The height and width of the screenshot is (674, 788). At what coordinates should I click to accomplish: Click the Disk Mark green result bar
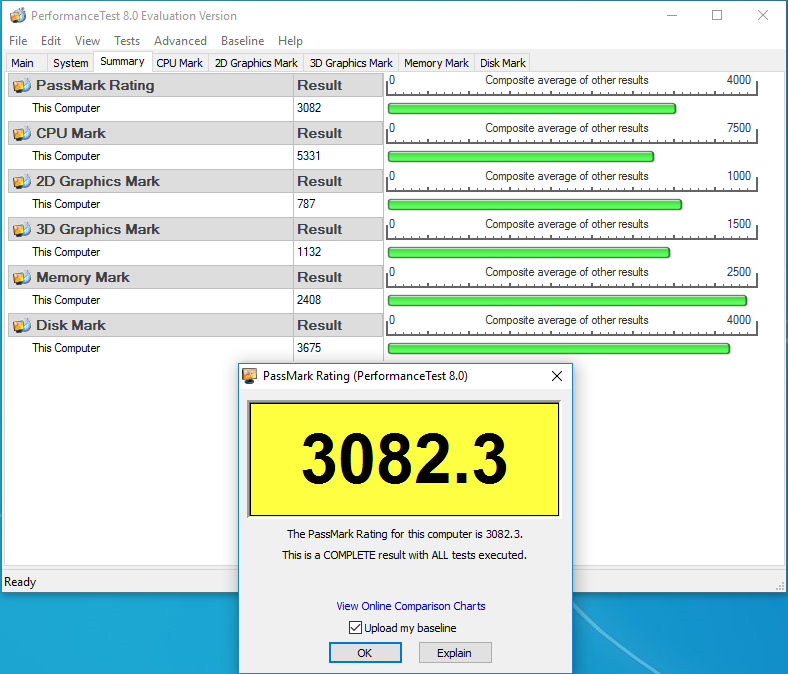tap(559, 349)
